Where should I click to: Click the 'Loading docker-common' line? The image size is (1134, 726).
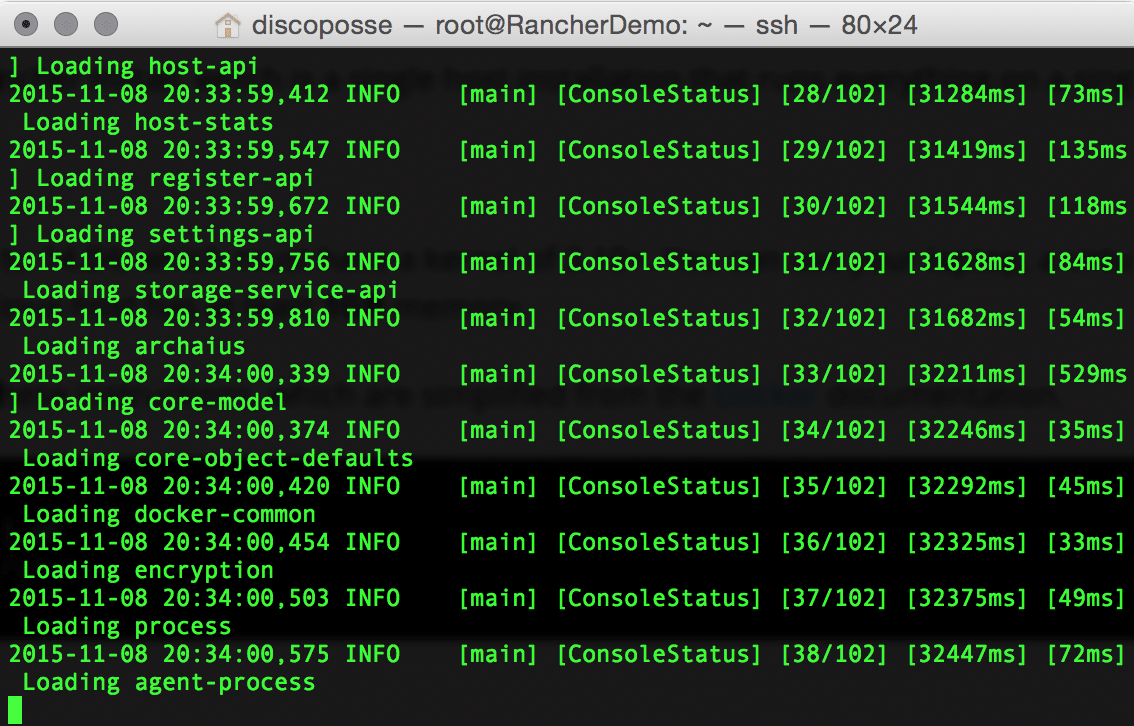pos(168,514)
